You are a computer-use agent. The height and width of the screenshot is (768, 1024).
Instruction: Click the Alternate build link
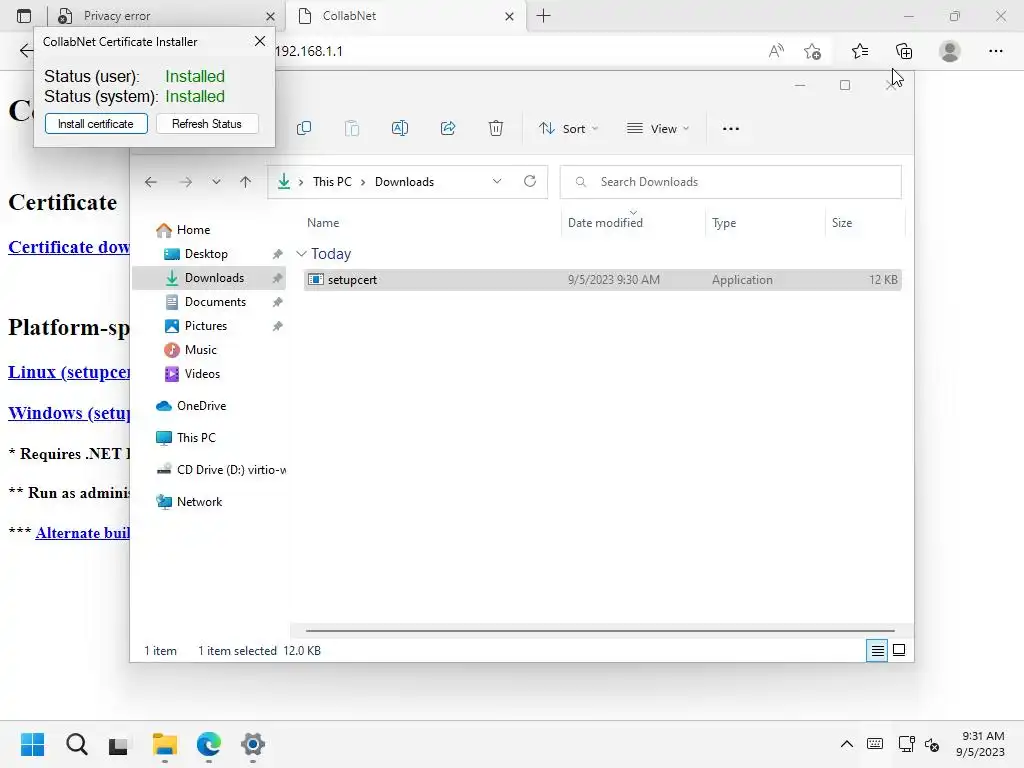[82, 533]
